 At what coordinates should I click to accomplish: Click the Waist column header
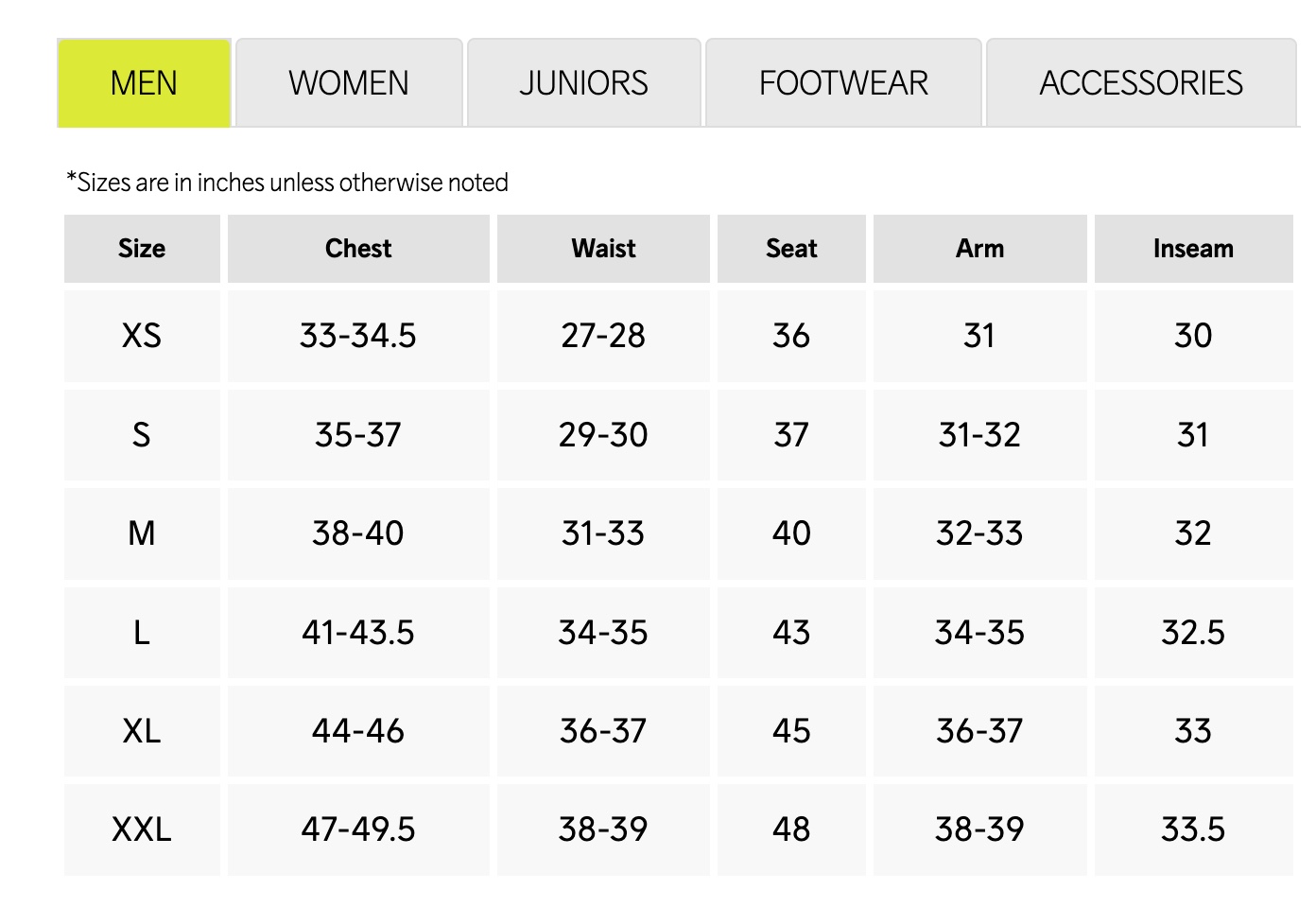coord(603,249)
